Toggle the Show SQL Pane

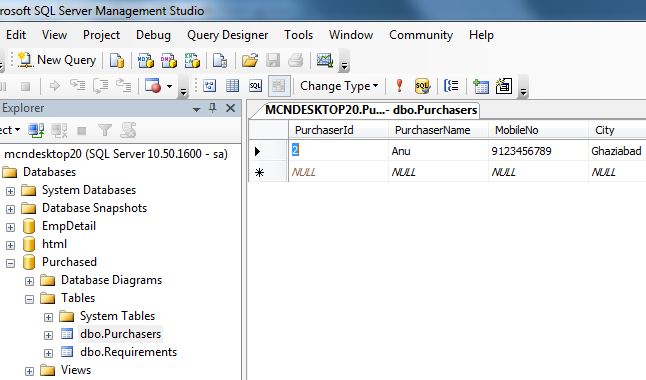click(255, 86)
